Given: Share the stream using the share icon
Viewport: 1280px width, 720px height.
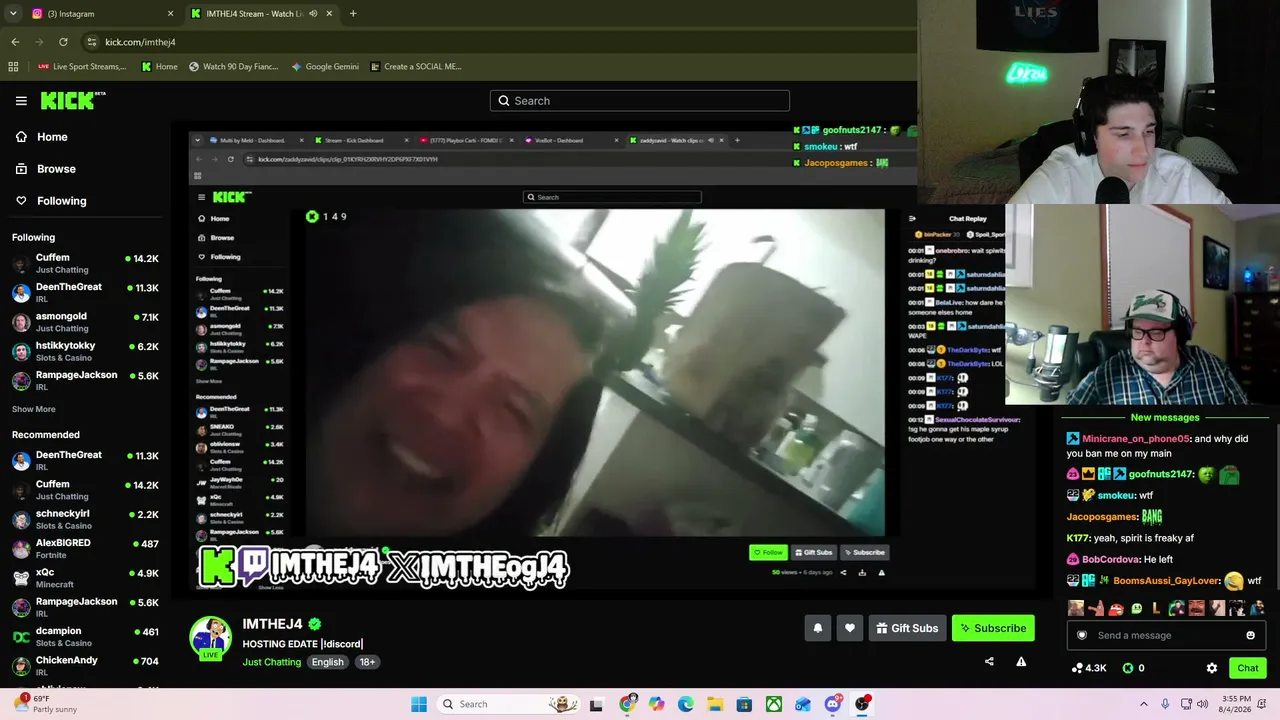Looking at the screenshot, I should pos(989,661).
